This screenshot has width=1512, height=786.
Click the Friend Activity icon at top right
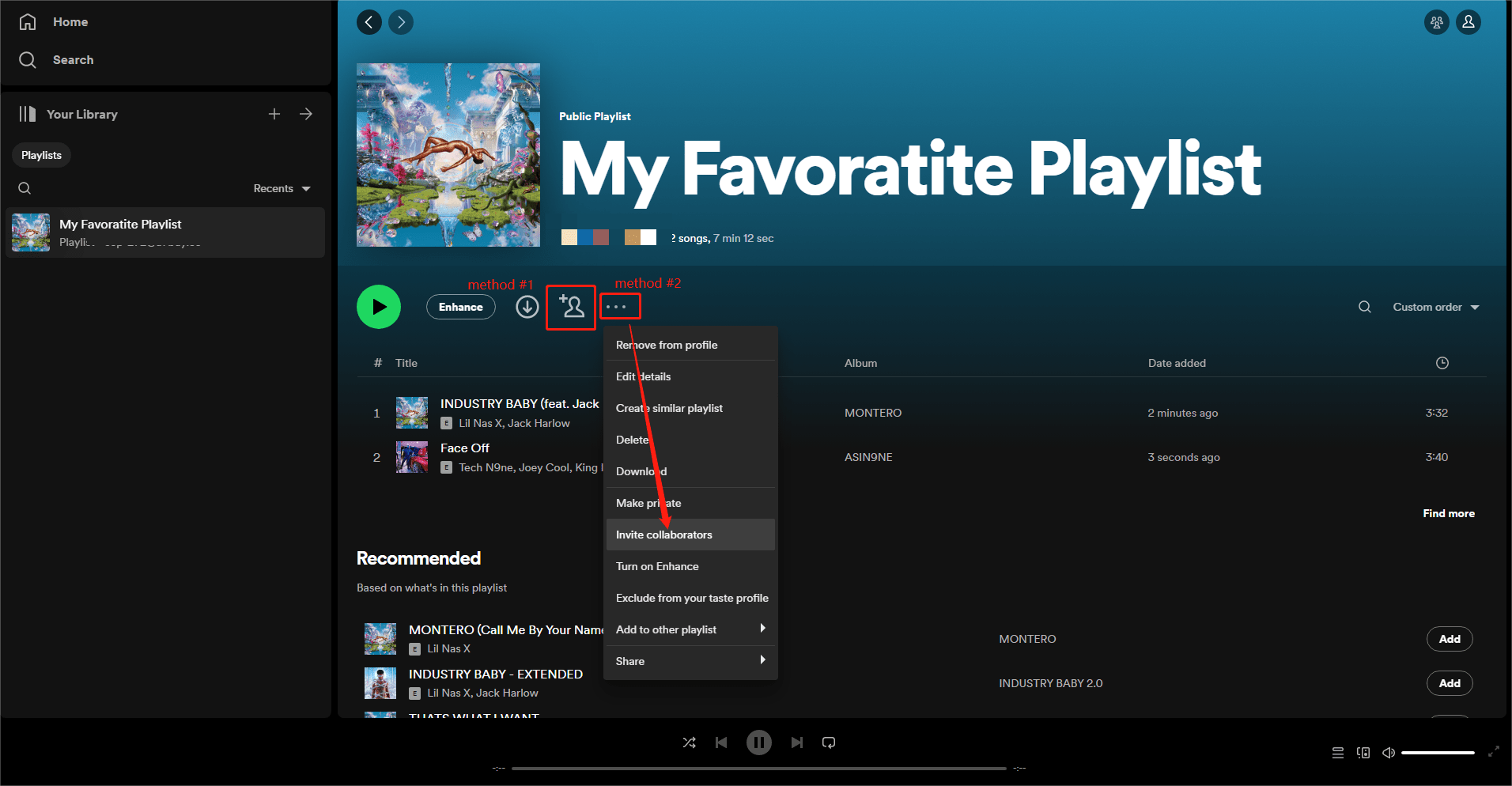tap(1436, 22)
